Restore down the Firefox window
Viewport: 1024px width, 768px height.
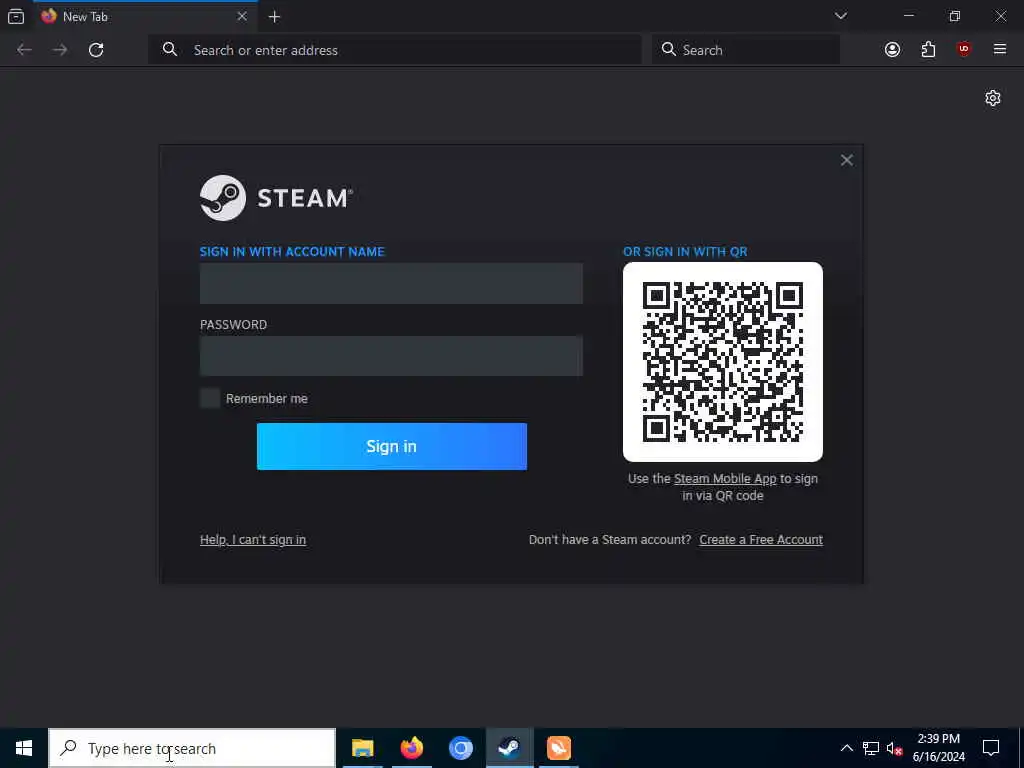coord(954,16)
